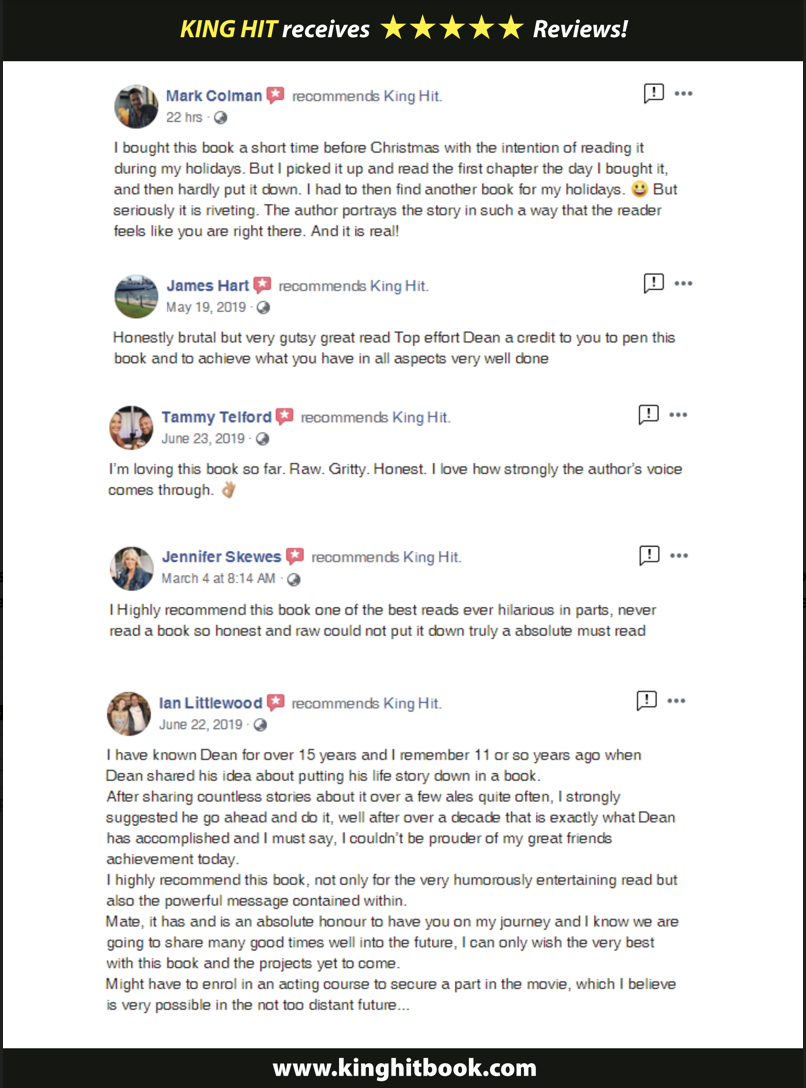Click Ian Littlewood's profile picture

click(x=129, y=714)
